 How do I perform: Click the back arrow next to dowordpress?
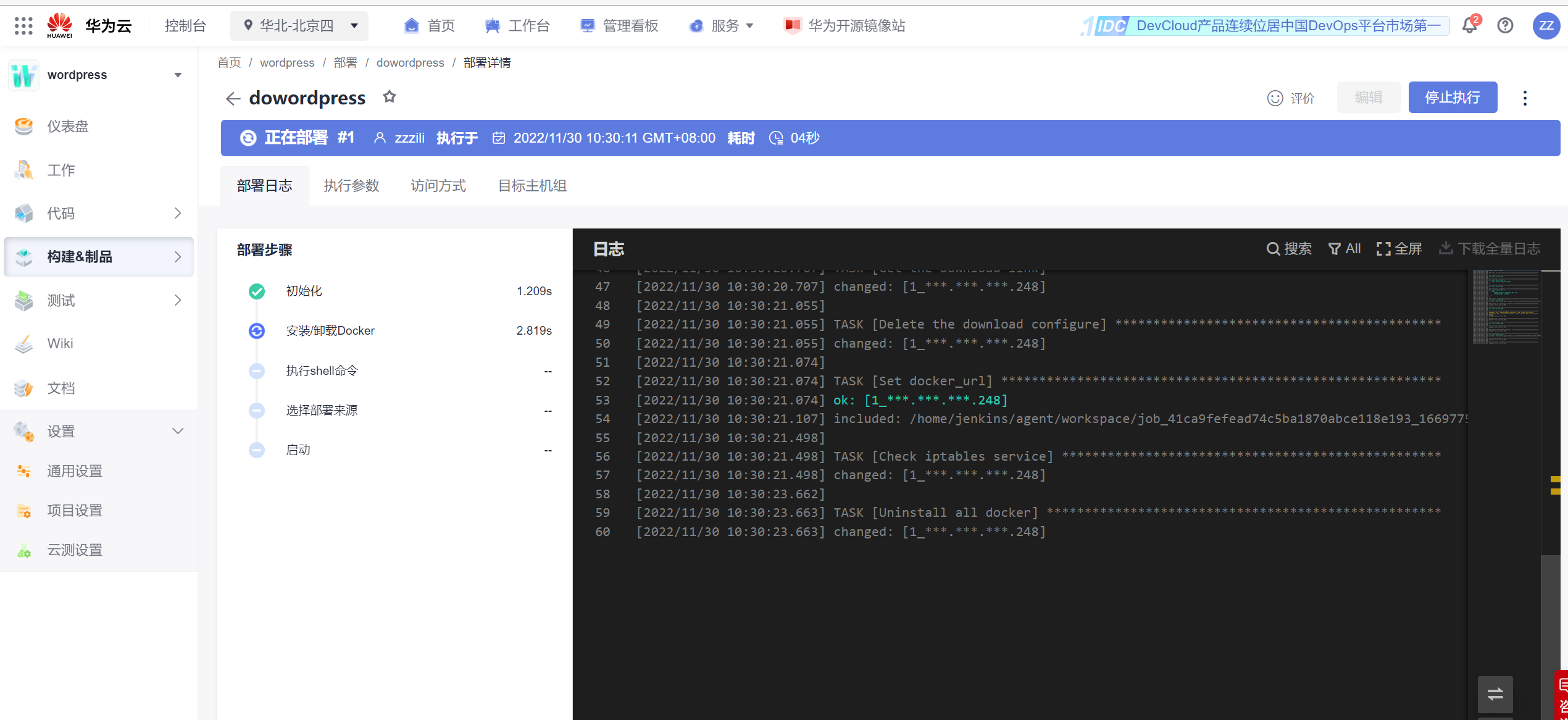click(x=233, y=98)
